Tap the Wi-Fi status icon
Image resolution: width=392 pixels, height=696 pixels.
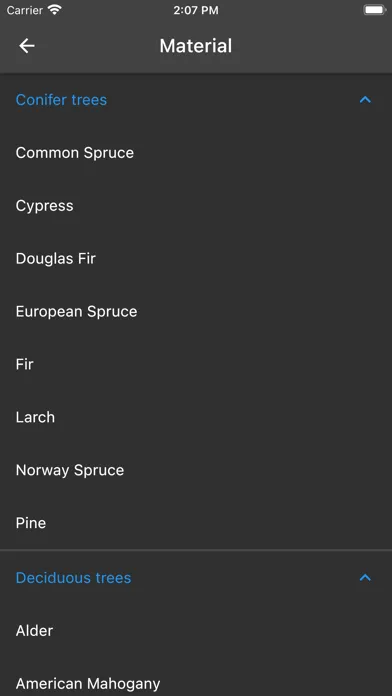[55, 10]
